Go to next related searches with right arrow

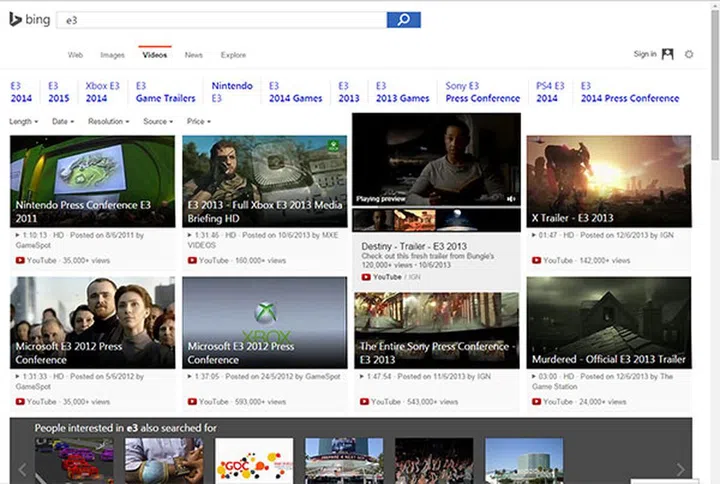point(681,469)
